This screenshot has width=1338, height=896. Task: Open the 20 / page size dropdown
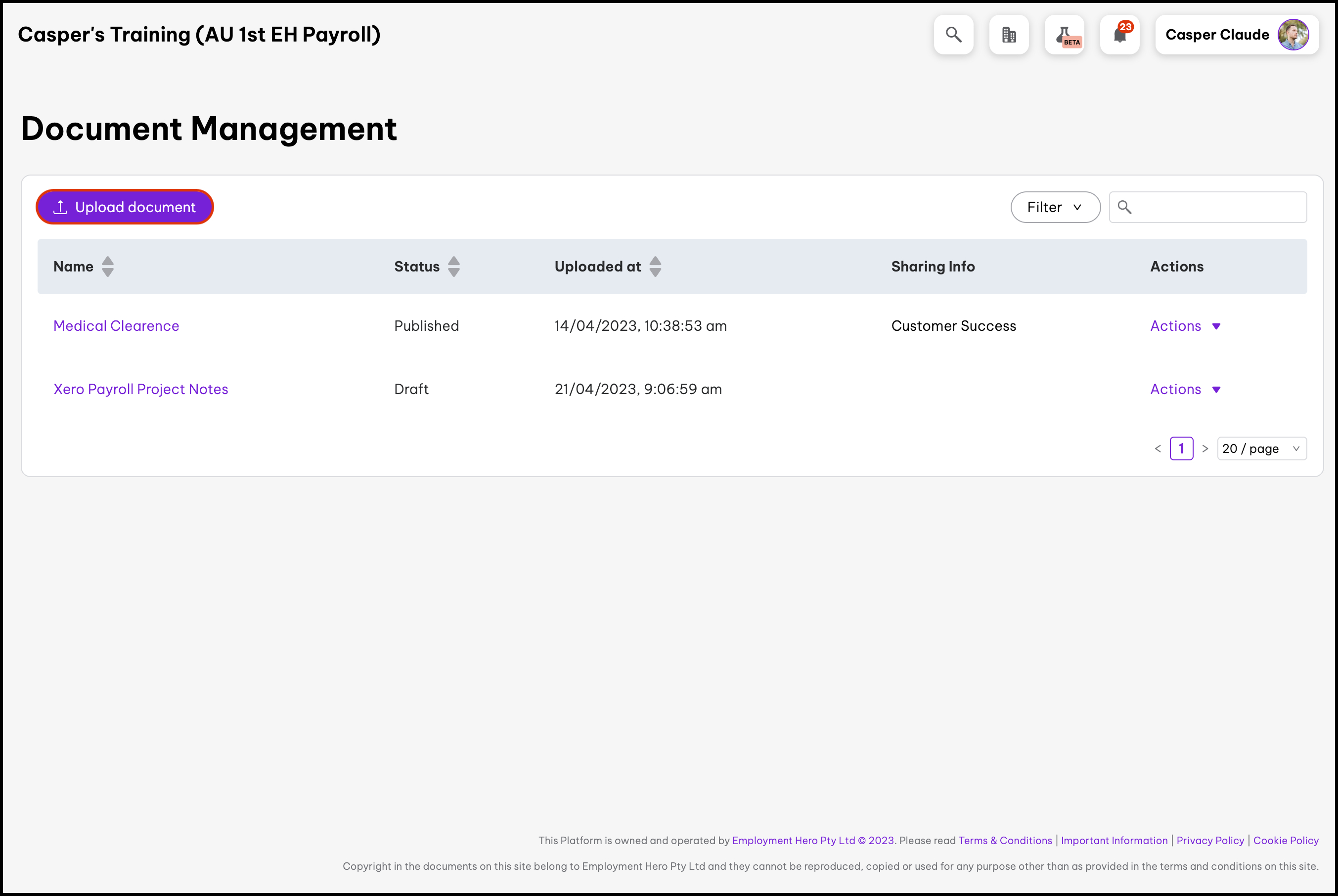click(1261, 448)
